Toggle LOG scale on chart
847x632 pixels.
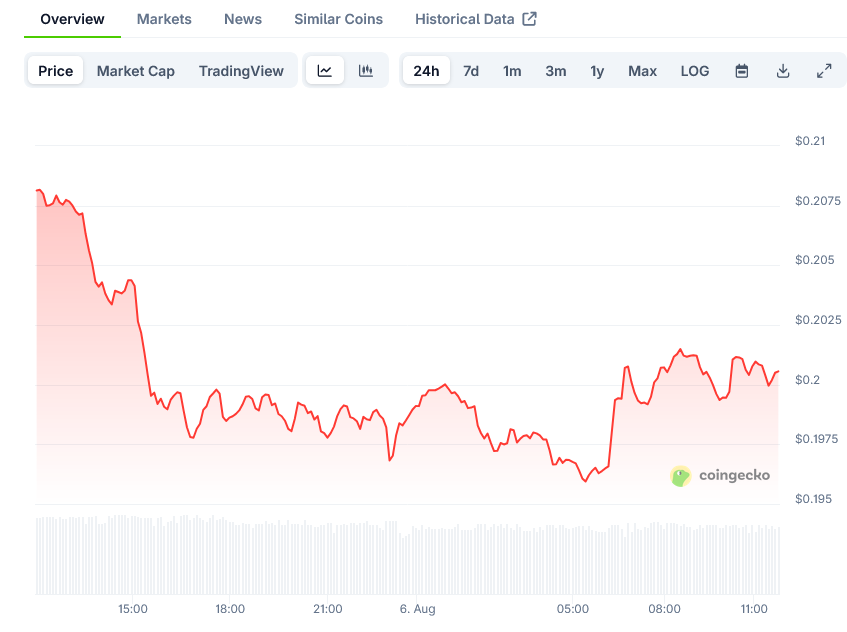(695, 71)
